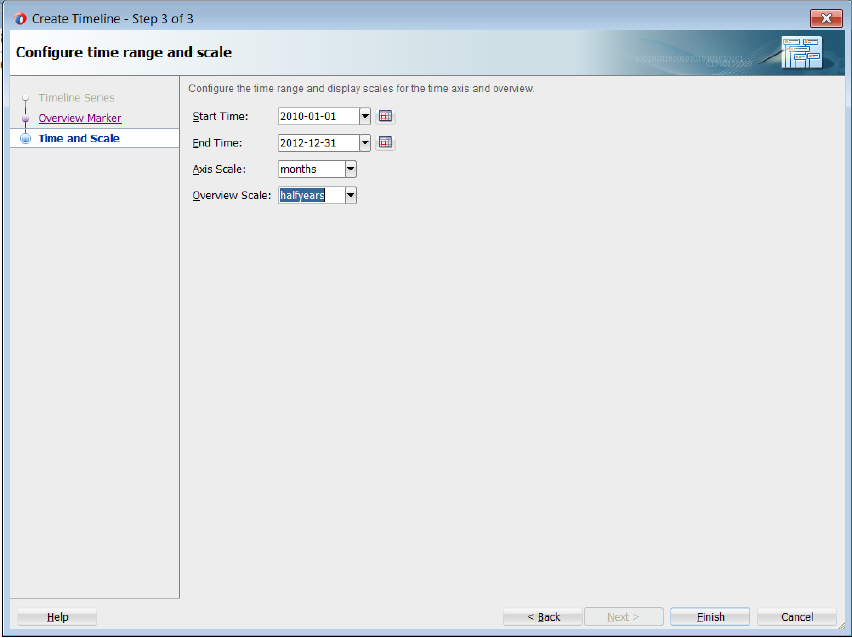Click the Help button
This screenshot has height=638, width=852.
click(x=57, y=617)
